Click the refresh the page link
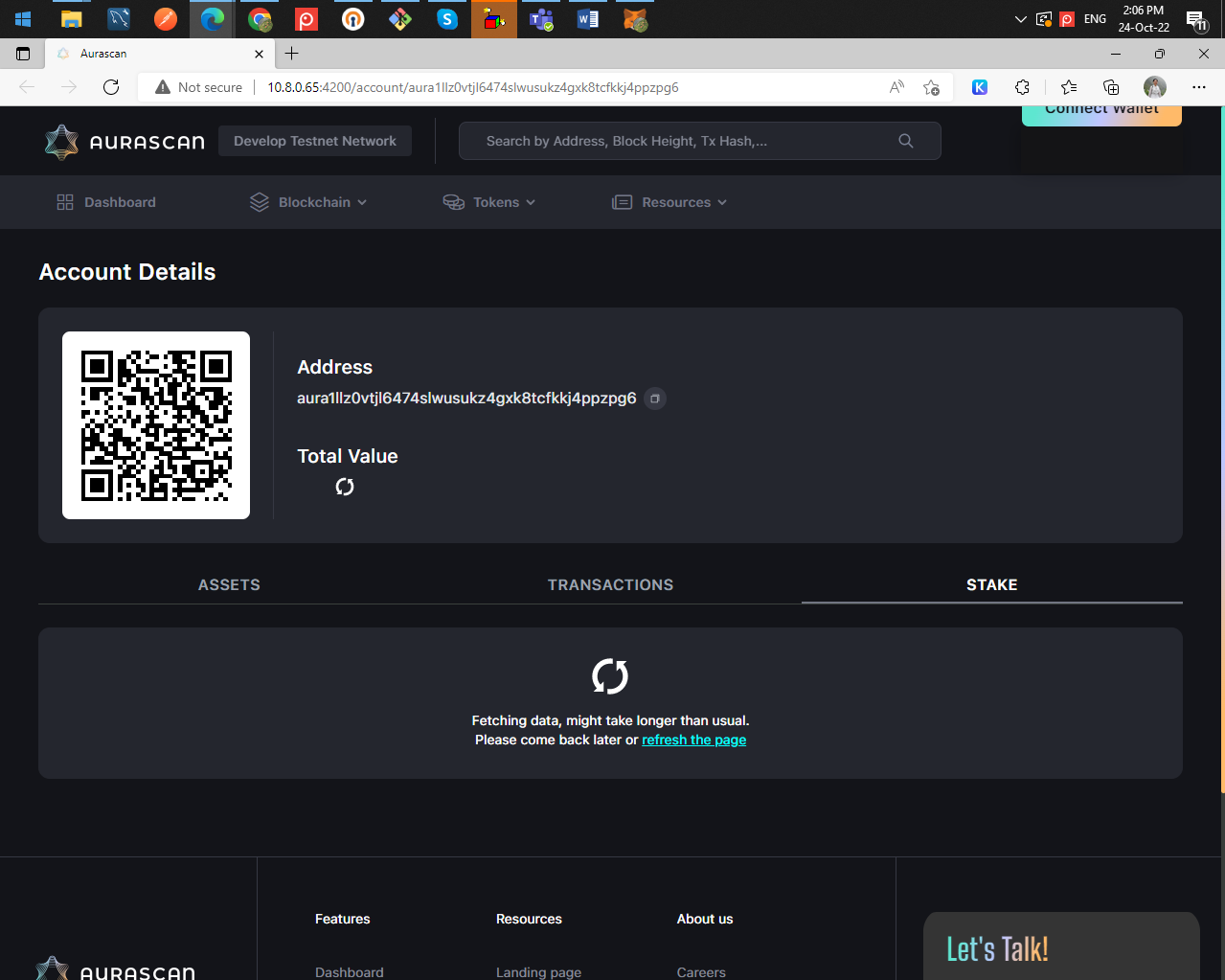This screenshot has width=1225, height=980. pyautogui.click(x=693, y=740)
